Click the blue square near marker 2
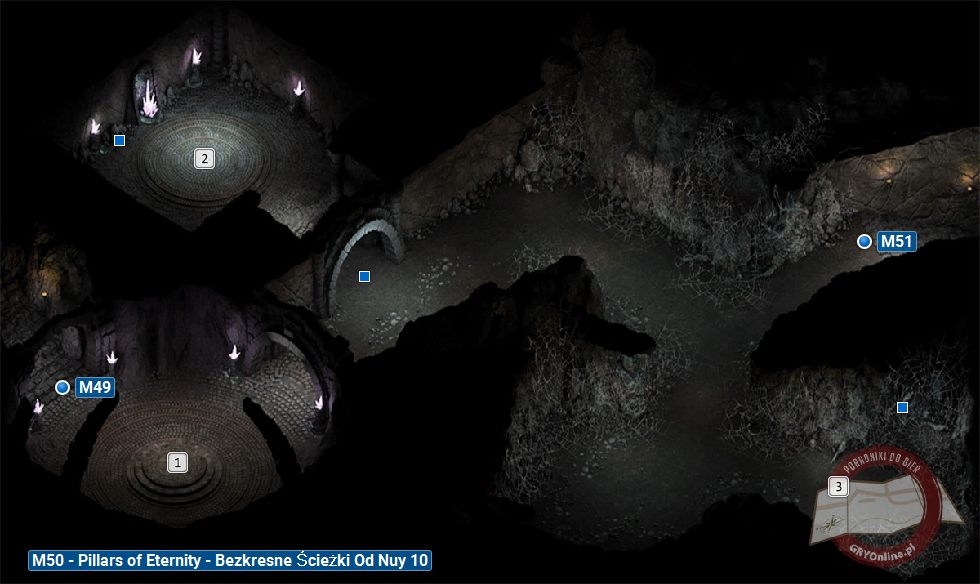This screenshot has height=584, width=980. pos(119,141)
